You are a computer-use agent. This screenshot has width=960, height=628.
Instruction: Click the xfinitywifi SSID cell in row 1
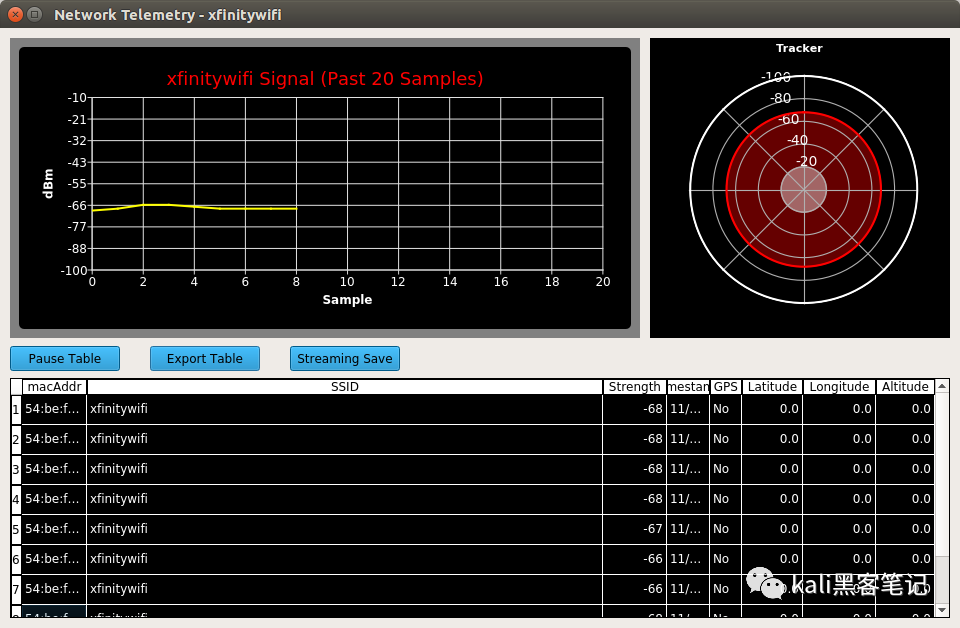coord(345,409)
